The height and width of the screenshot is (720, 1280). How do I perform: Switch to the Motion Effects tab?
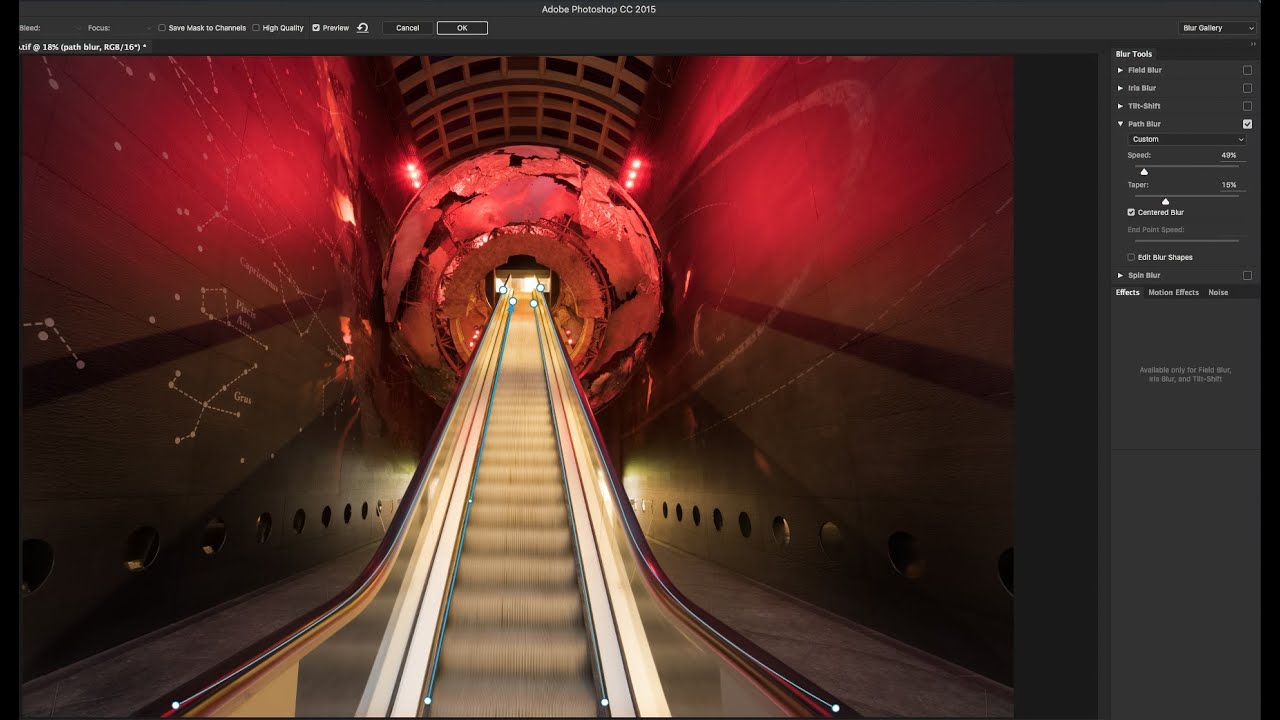(x=1173, y=292)
